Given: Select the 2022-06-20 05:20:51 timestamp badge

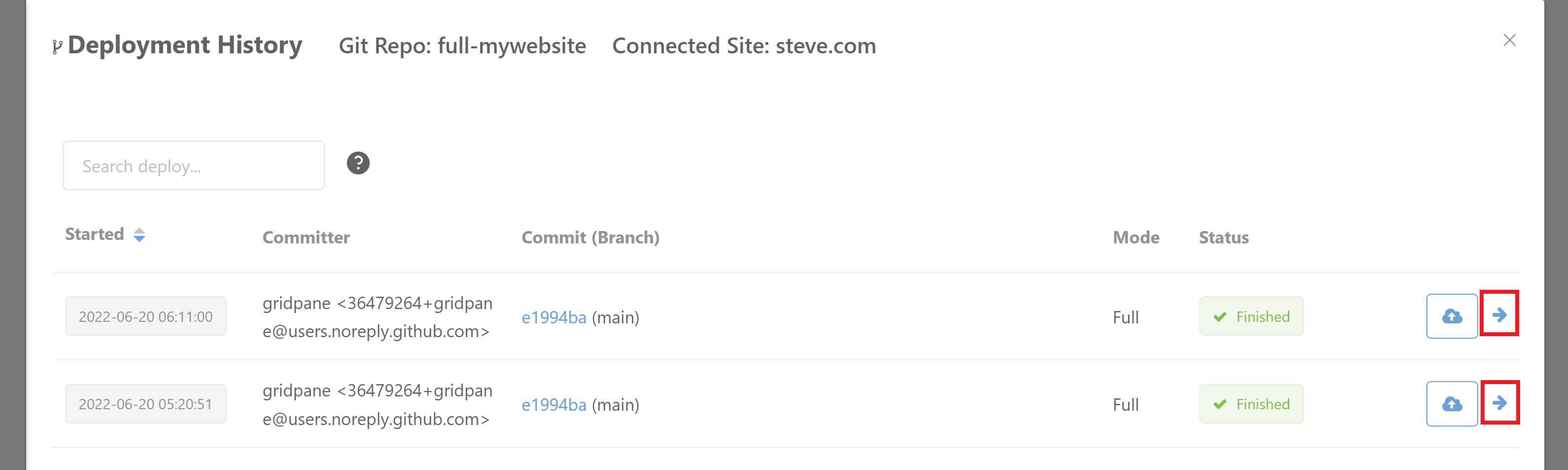Looking at the screenshot, I should coord(146,404).
